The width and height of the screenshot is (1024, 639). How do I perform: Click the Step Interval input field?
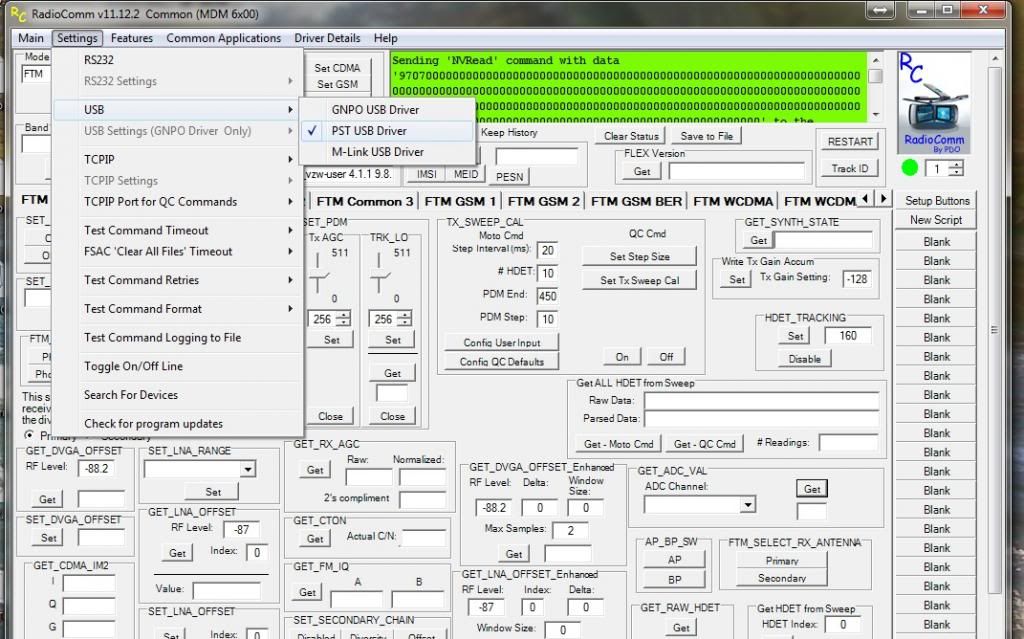pyautogui.click(x=547, y=250)
